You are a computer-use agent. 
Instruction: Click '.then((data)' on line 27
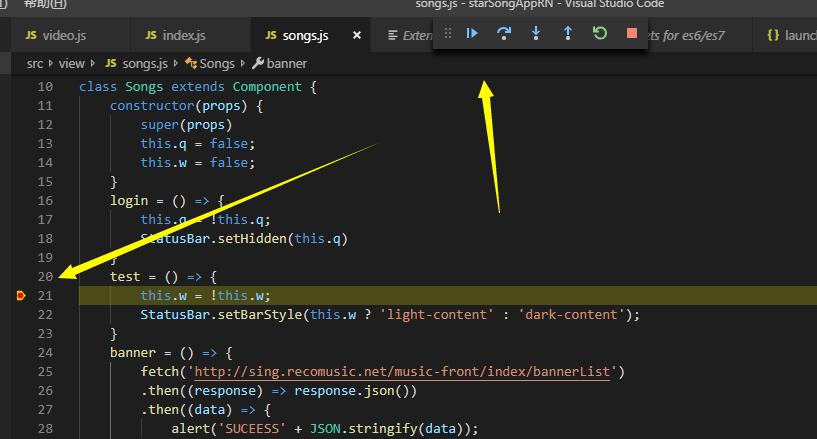186,410
